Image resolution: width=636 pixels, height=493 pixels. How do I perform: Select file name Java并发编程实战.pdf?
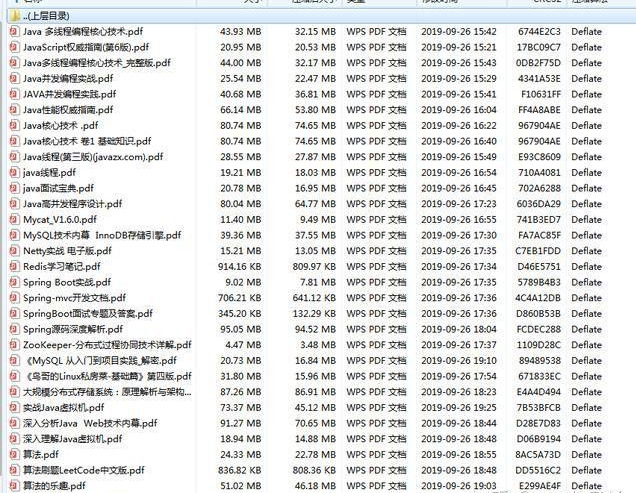(68, 78)
